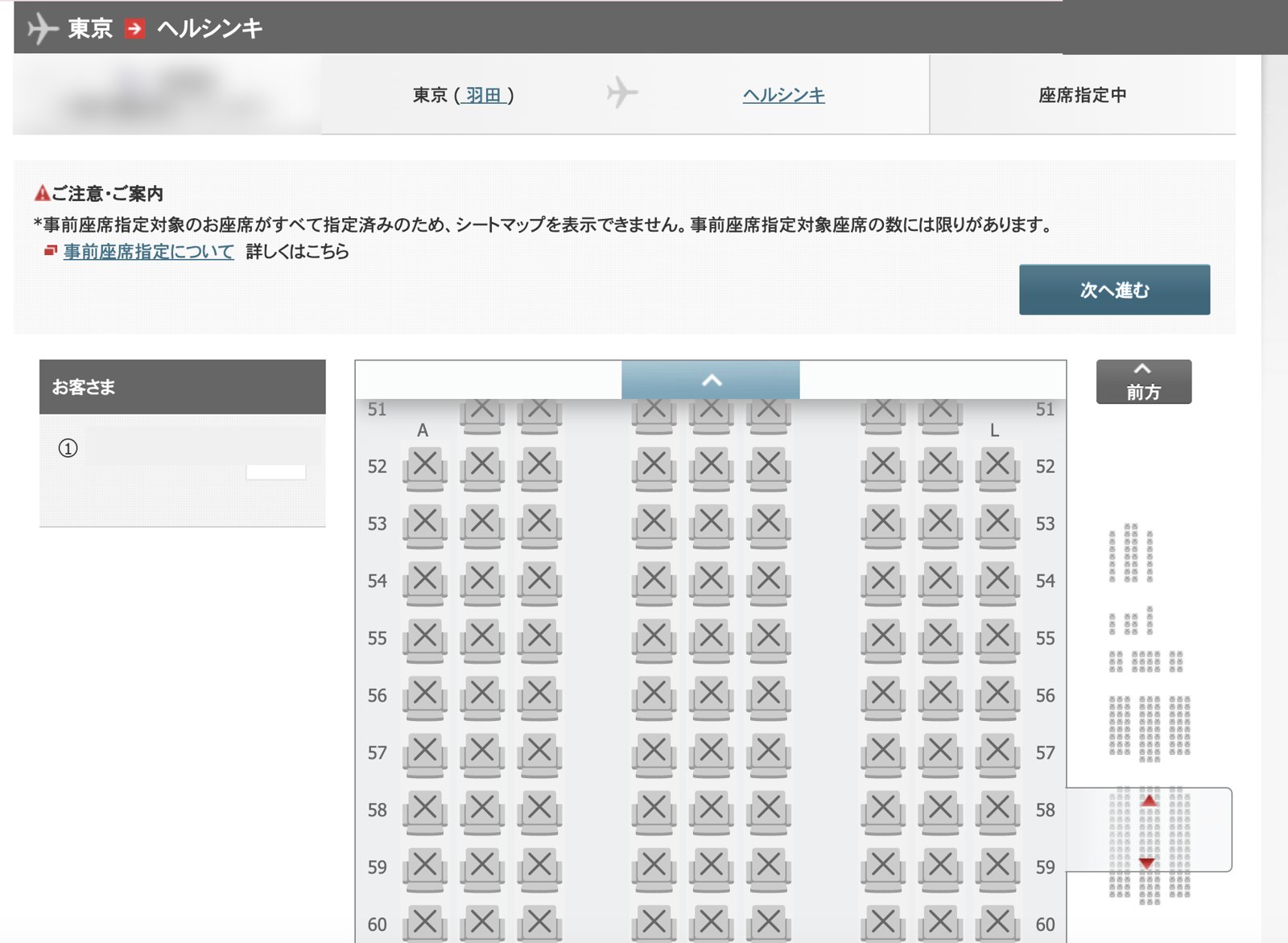Screen dimensions: 1288x943
Task: Open the ヘルシンキ destination link
Action: point(783,95)
